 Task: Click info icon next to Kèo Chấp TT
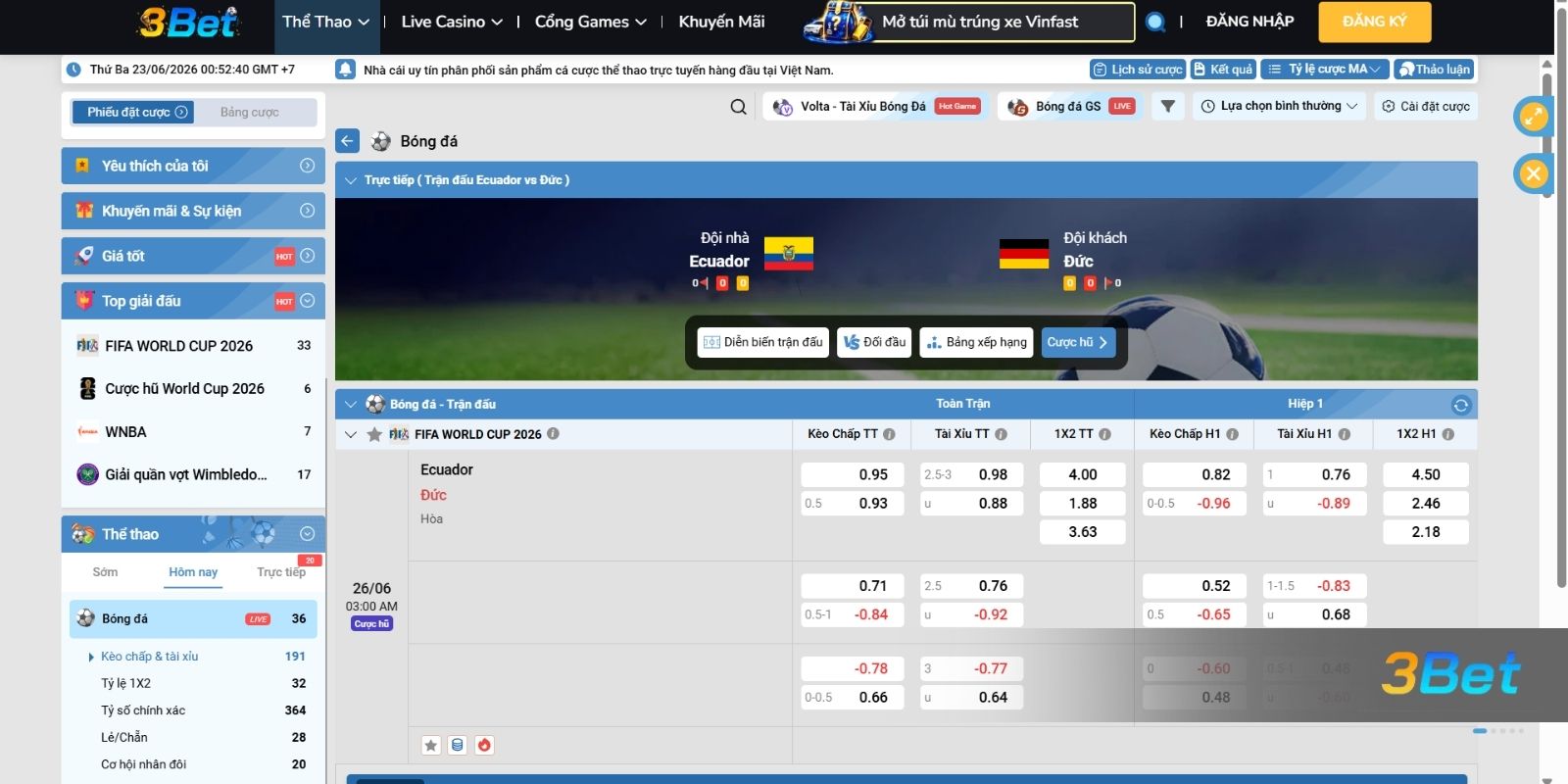point(889,434)
